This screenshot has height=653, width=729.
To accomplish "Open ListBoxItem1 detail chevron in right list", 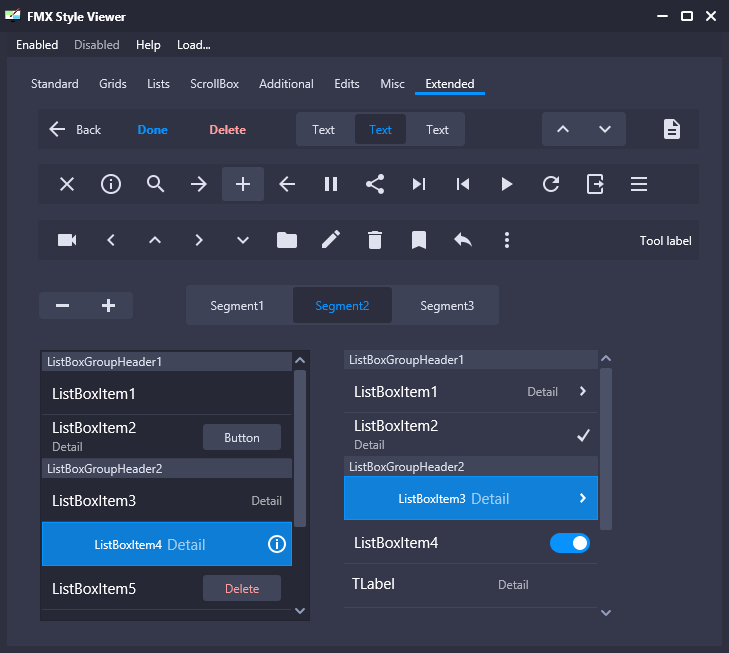I will pos(583,391).
